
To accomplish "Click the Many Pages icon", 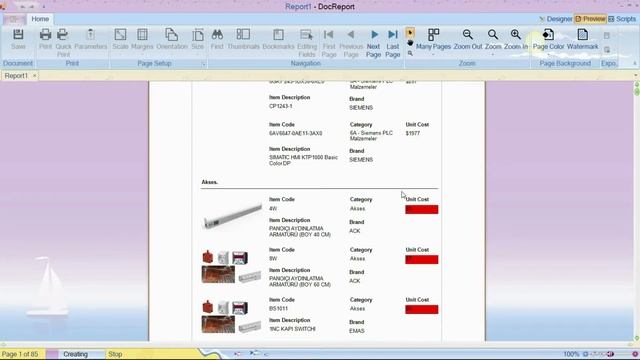I will [433, 35].
